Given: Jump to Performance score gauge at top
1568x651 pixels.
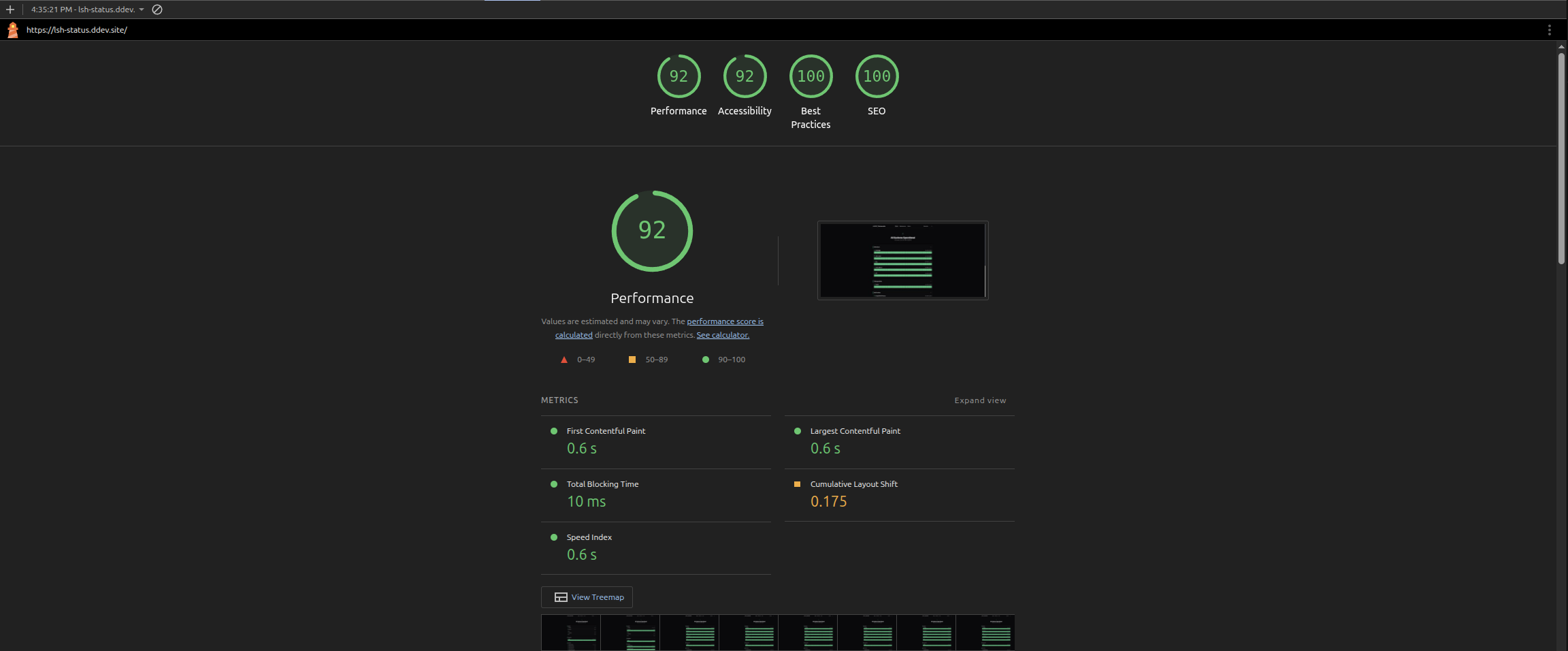Looking at the screenshot, I should (x=679, y=76).
